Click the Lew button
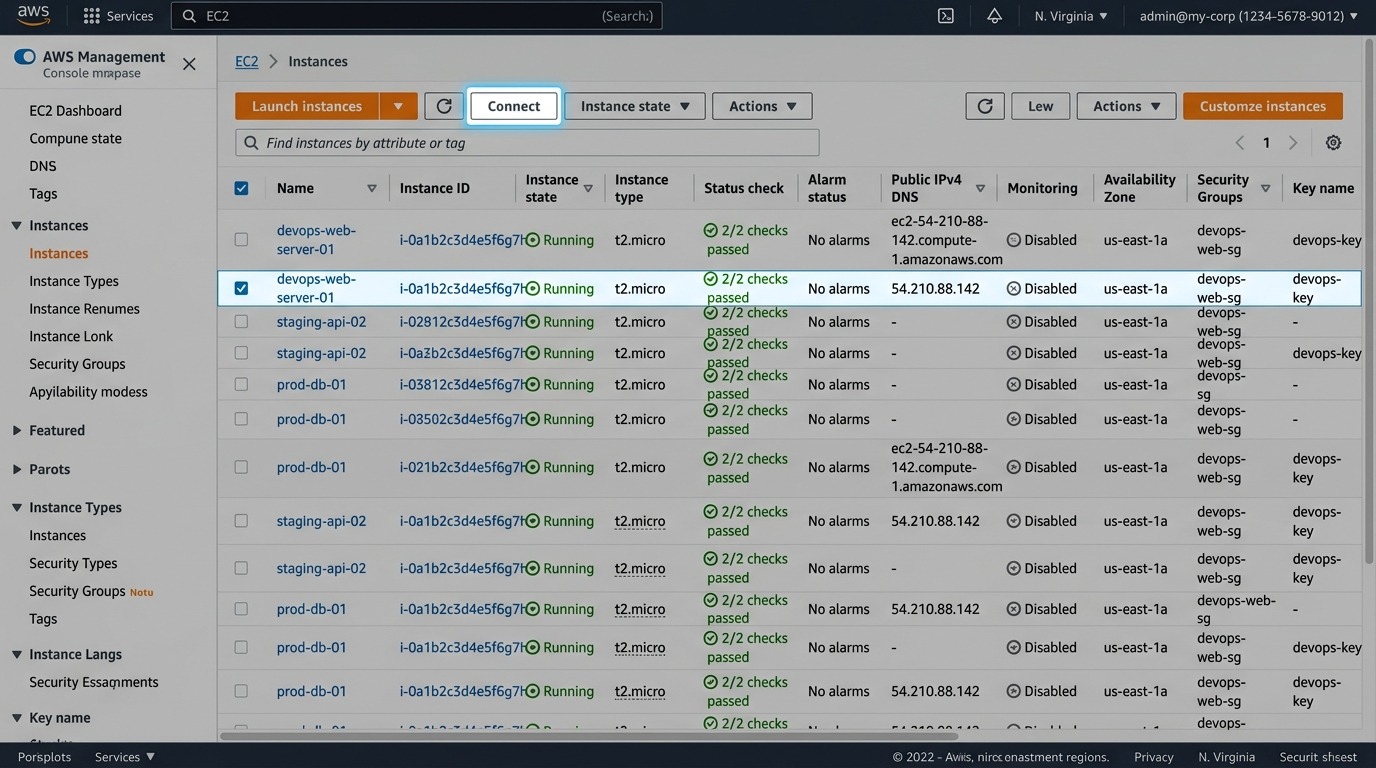 (x=1041, y=106)
